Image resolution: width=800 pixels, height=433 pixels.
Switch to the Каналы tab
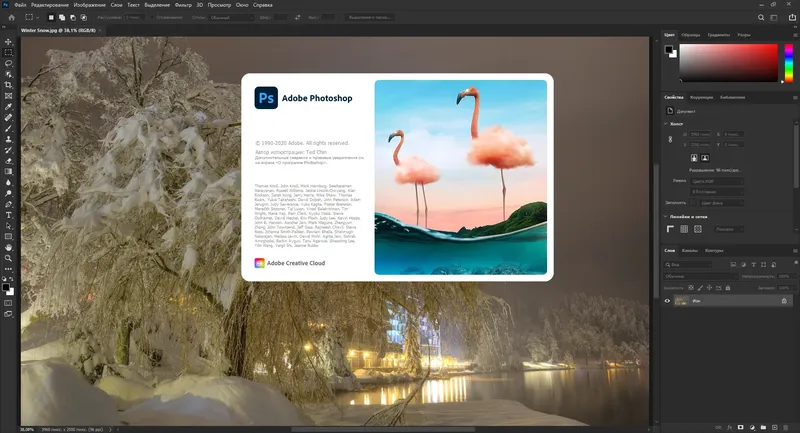coord(690,250)
